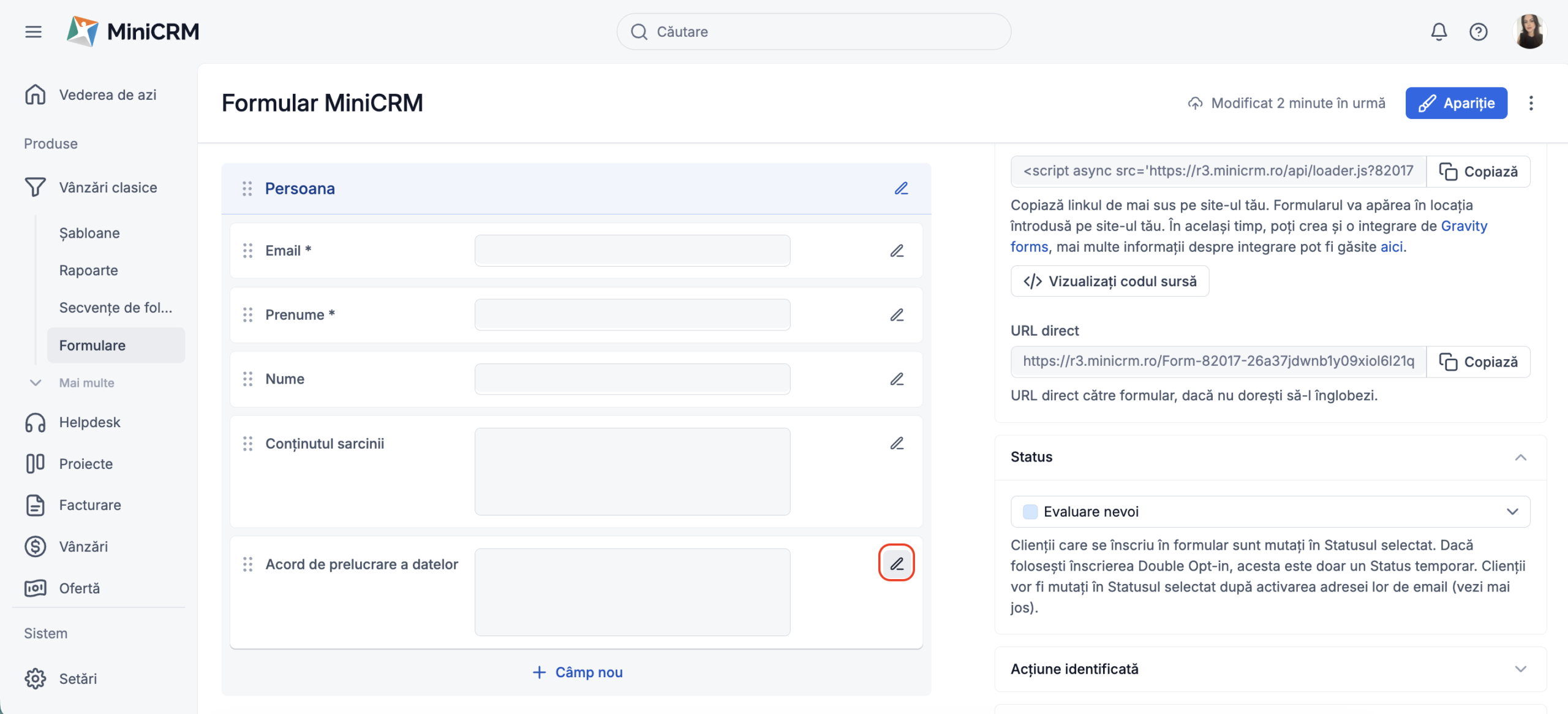Click drag handle of Prenume field
Viewport: 1568px width, 714px height.
tap(247, 315)
